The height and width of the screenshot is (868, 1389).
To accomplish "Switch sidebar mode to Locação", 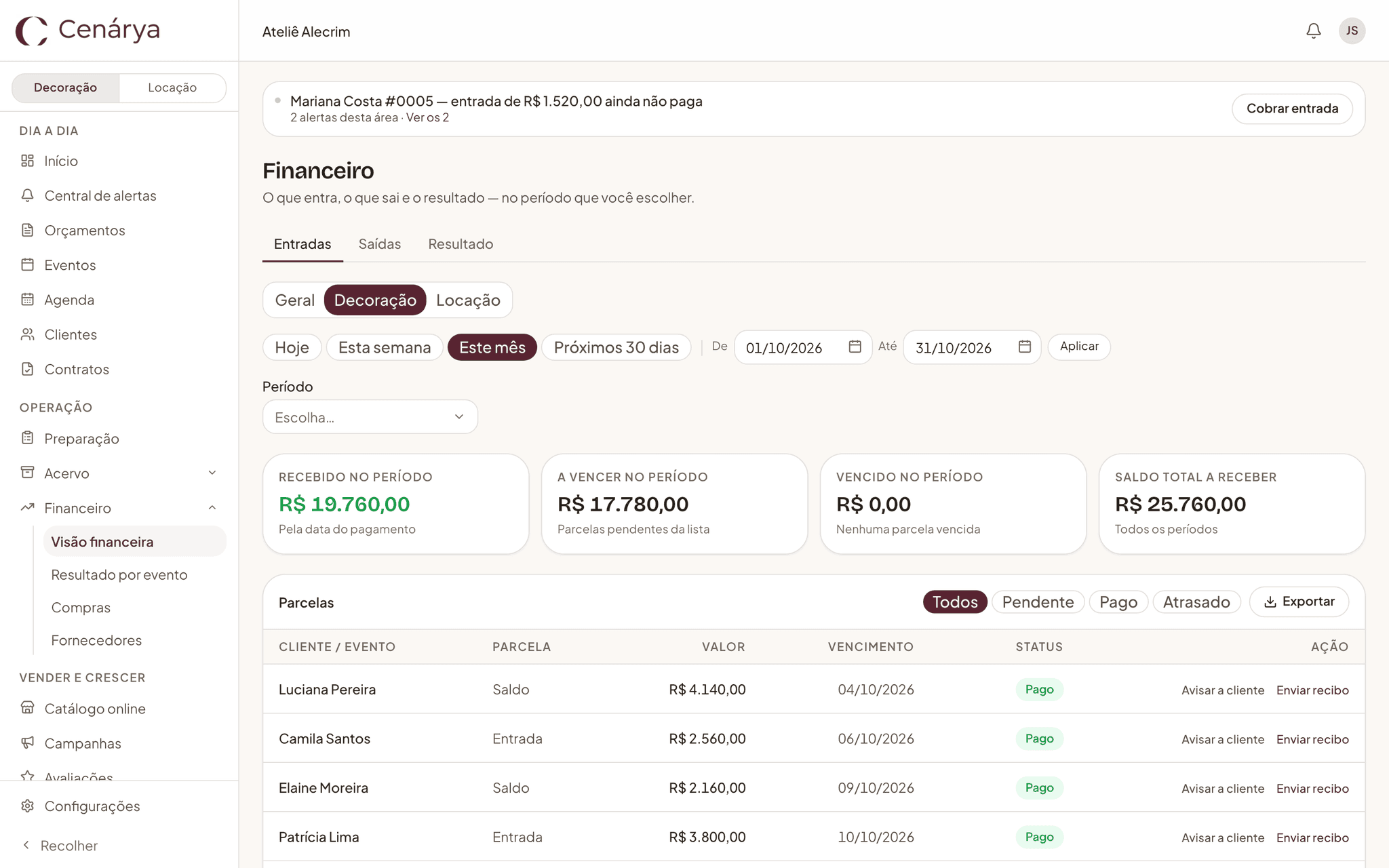I will coord(172,87).
